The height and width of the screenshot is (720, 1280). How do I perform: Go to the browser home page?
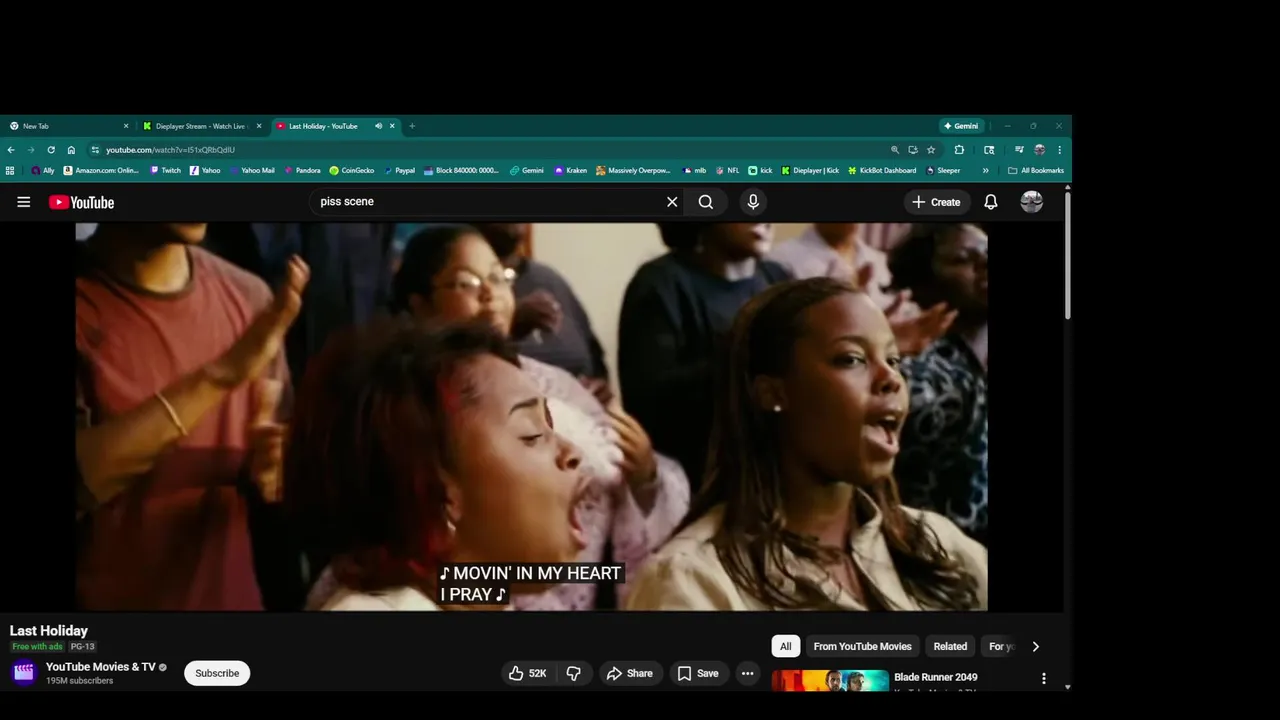[x=71, y=150]
